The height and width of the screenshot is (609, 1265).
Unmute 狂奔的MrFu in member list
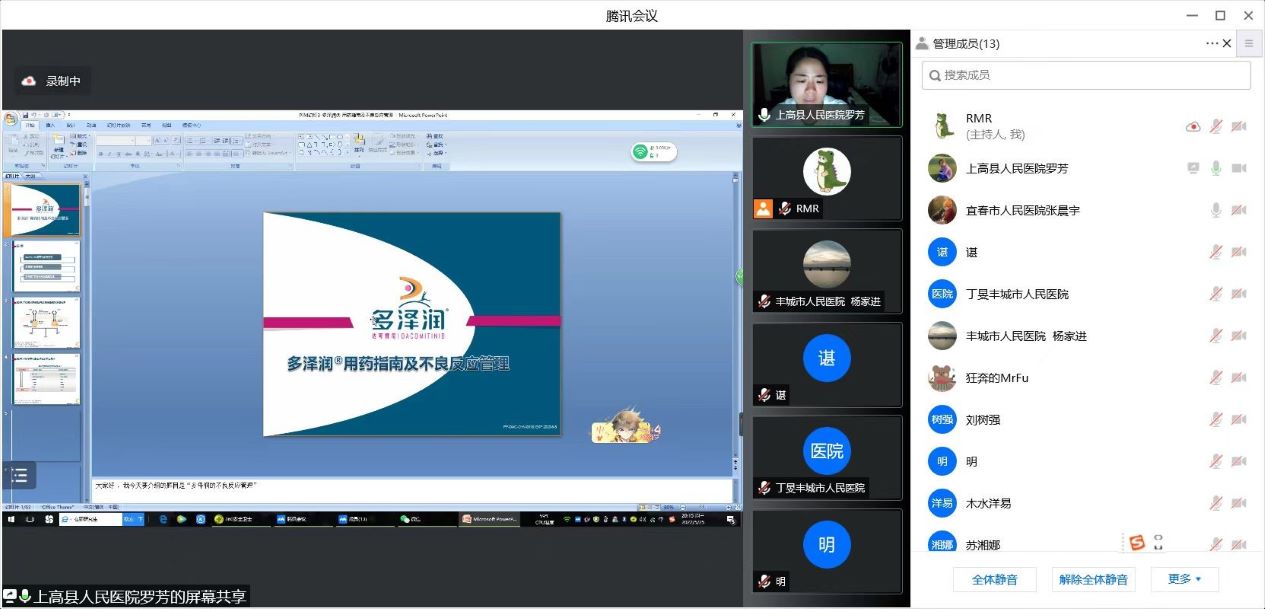(x=1216, y=378)
